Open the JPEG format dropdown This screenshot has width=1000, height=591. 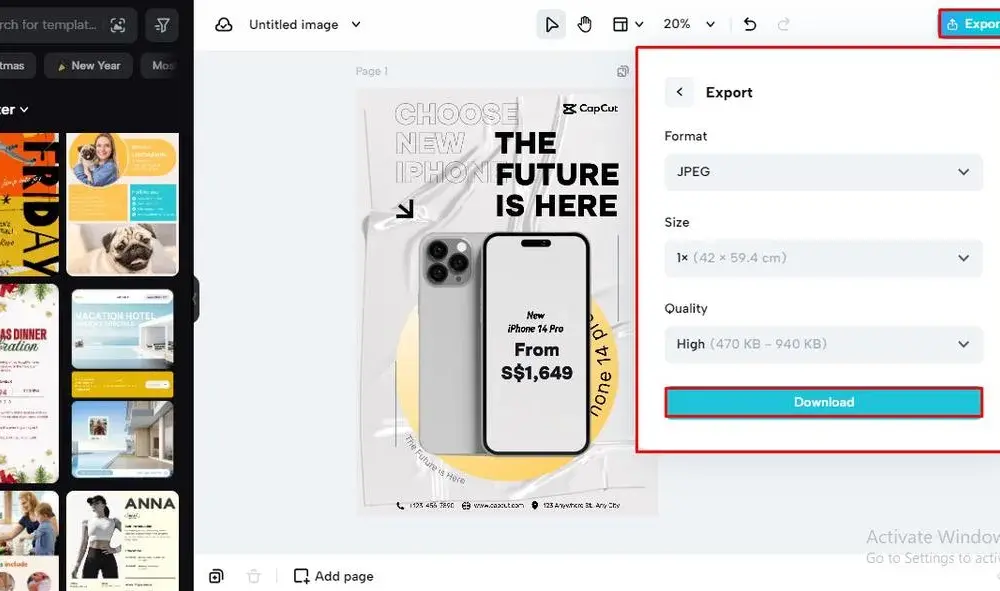click(823, 171)
